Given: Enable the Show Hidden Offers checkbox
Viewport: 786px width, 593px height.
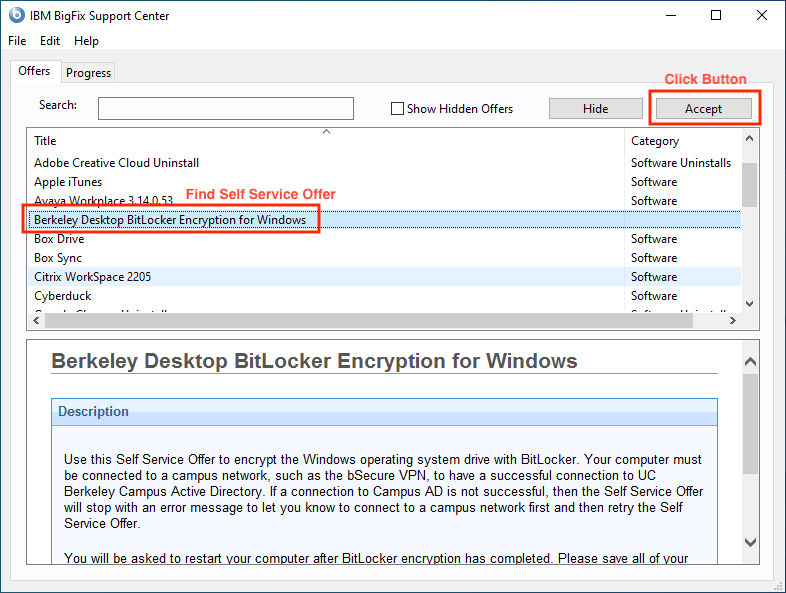Looking at the screenshot, I should click(397, 109).
